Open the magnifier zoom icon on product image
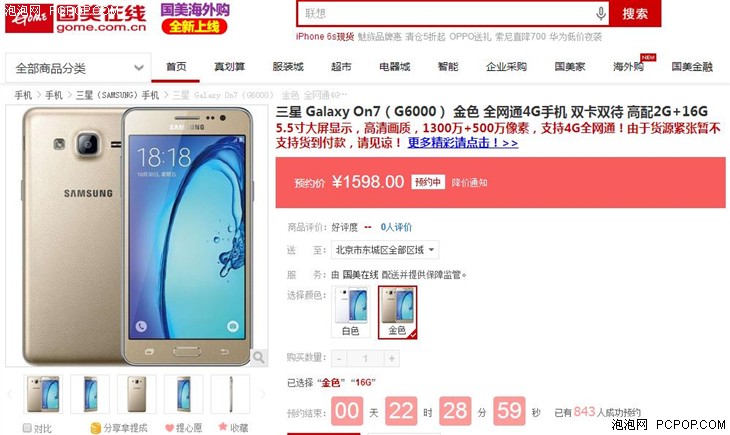The width and height of the screenshot is (730, 435). [x=258, y=357]
